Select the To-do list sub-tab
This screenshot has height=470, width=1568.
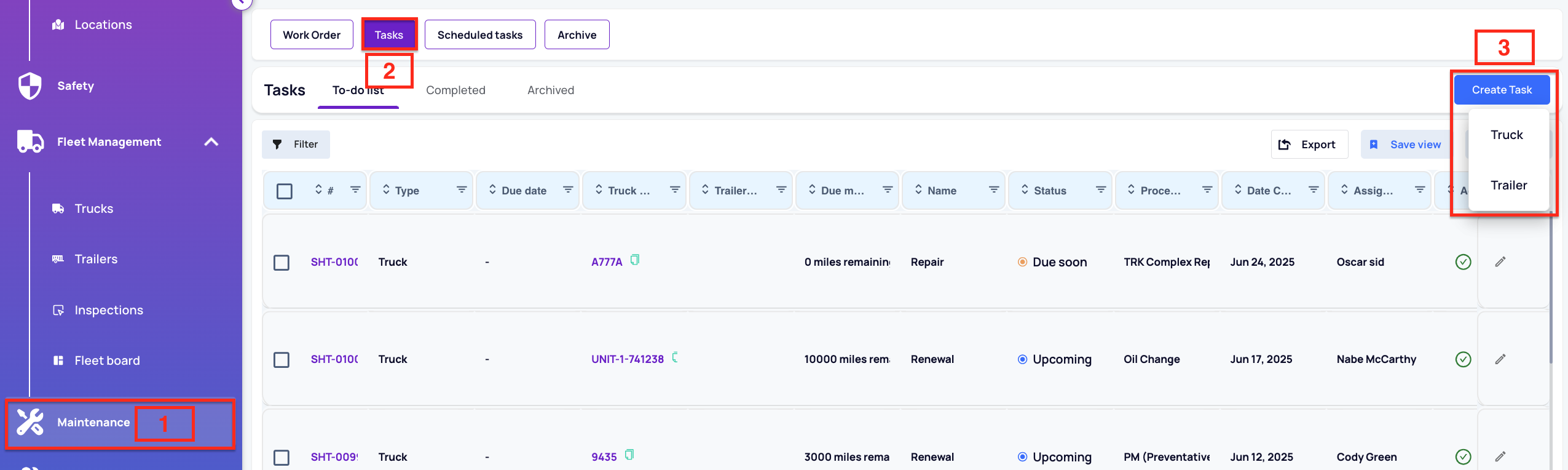[358, 90]
